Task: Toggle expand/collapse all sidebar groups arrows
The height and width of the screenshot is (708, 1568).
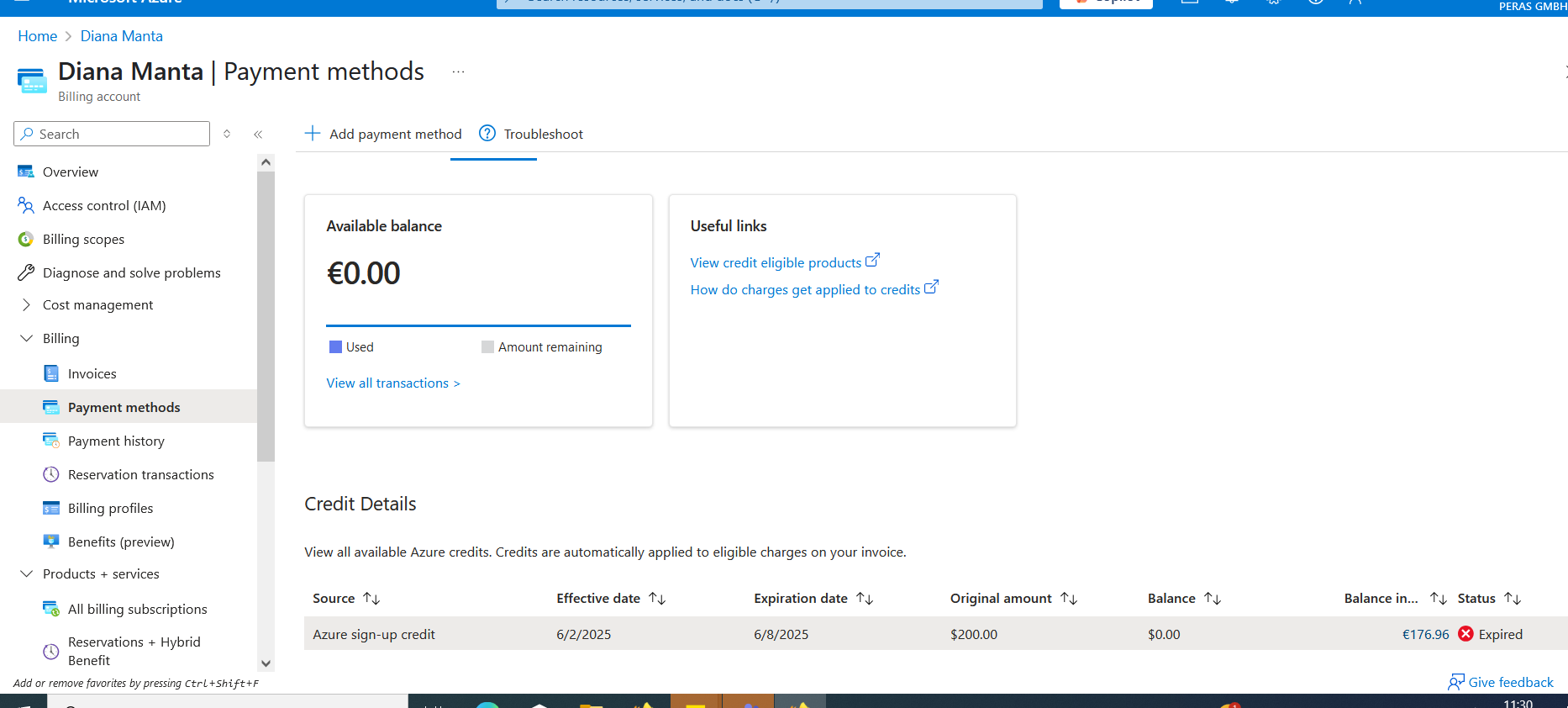Action: click(x=227, y=134)
